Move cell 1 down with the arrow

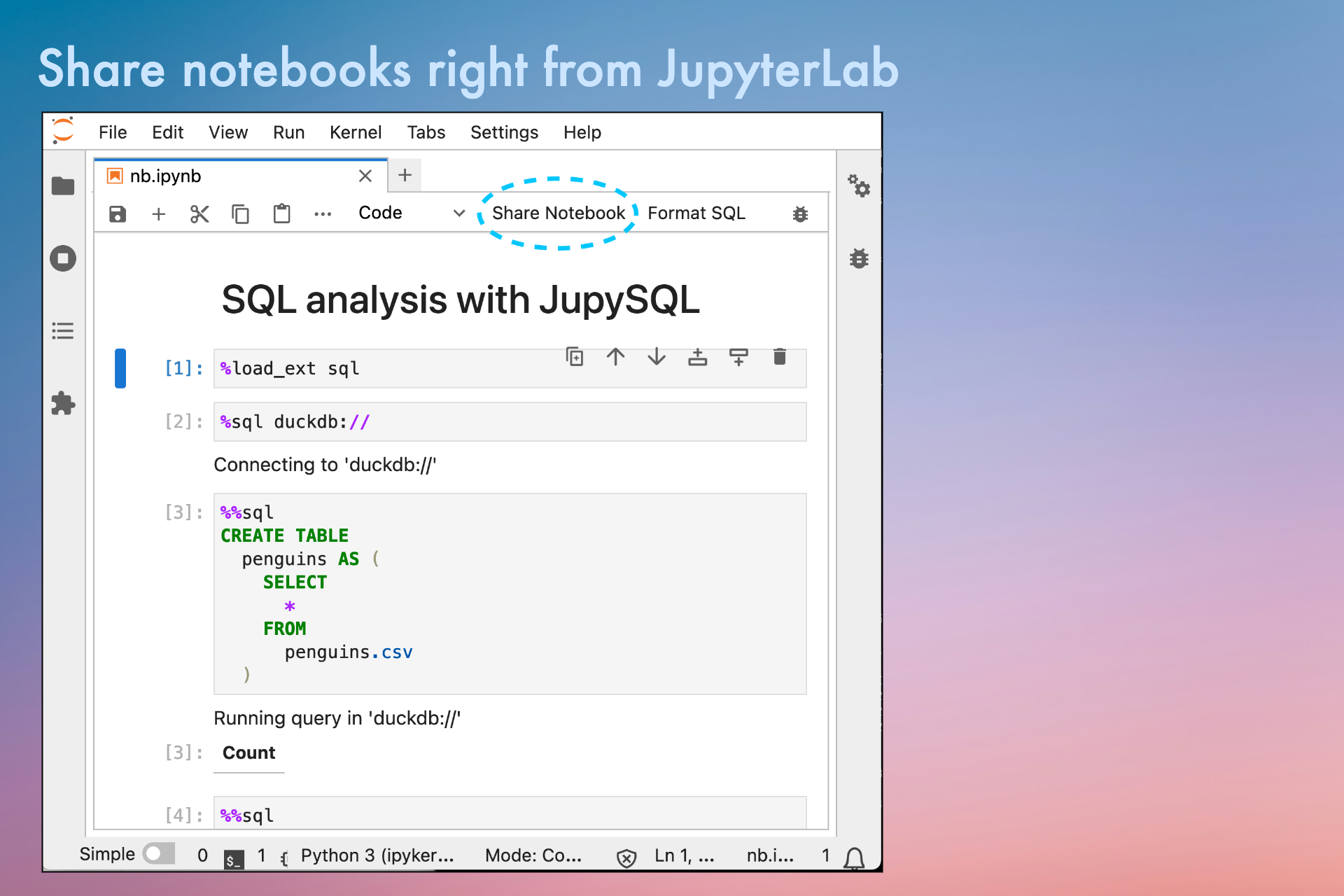[x=657, y=357]
